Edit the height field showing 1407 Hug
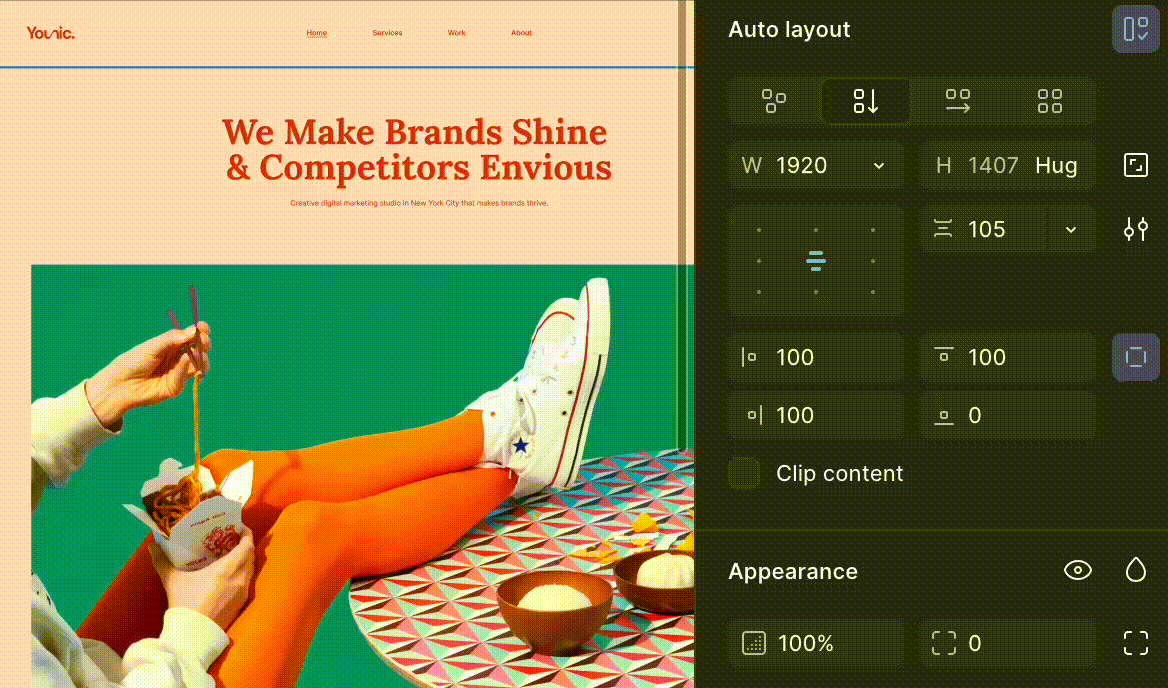This screenshot has height=688, width=1168. click(x=1008, y=165)
